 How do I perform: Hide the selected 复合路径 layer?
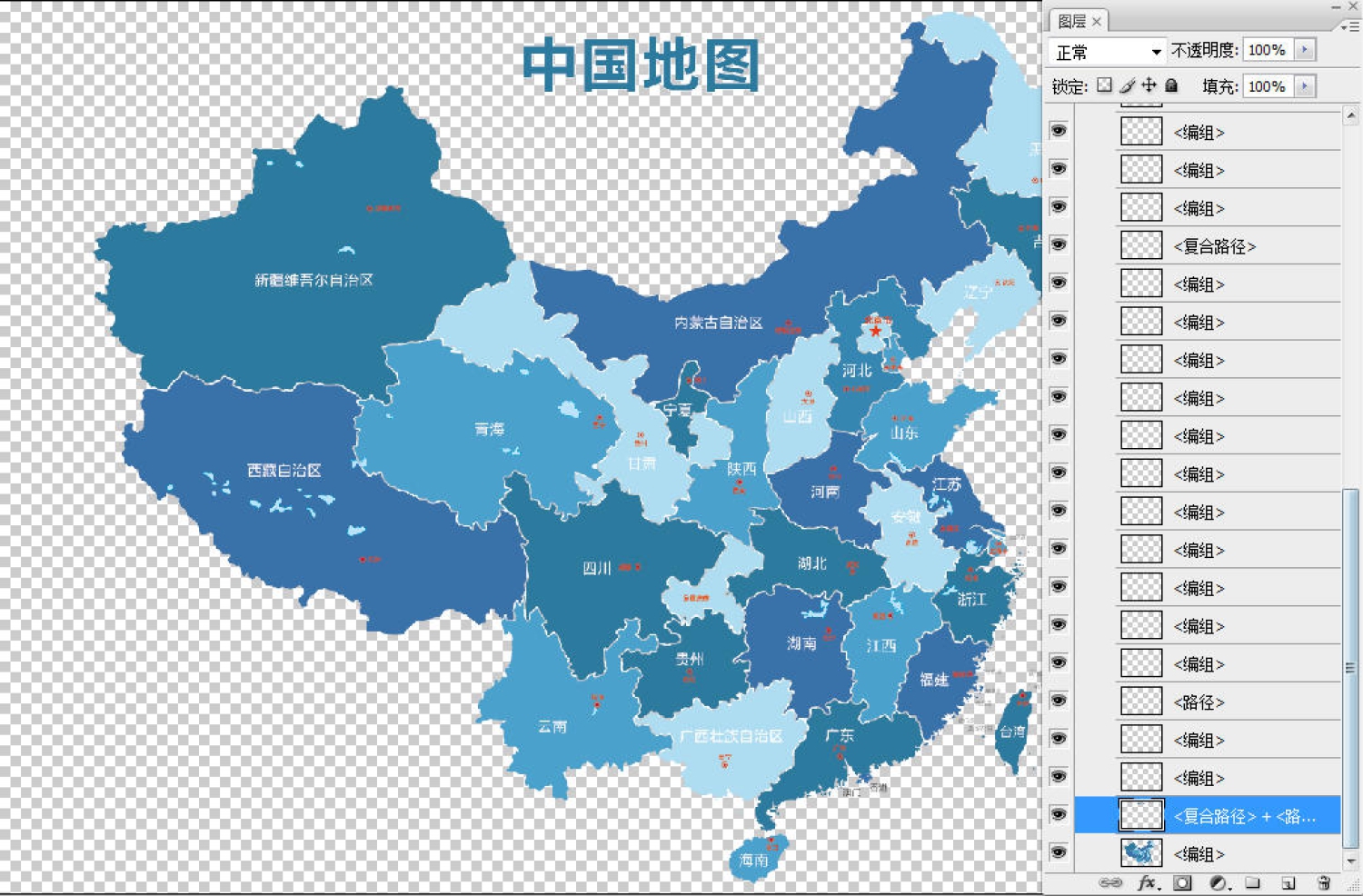[1059, 815]
